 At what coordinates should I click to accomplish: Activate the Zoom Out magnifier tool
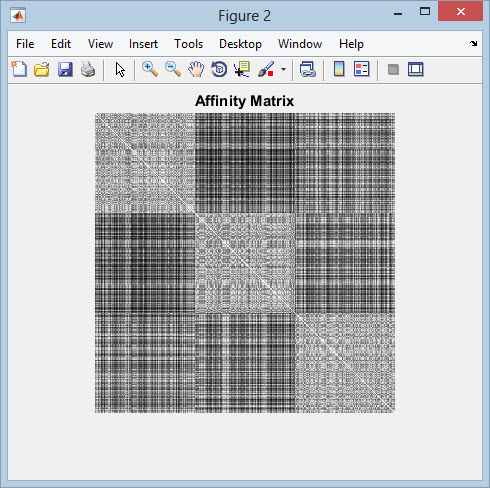tap(173, 69)
